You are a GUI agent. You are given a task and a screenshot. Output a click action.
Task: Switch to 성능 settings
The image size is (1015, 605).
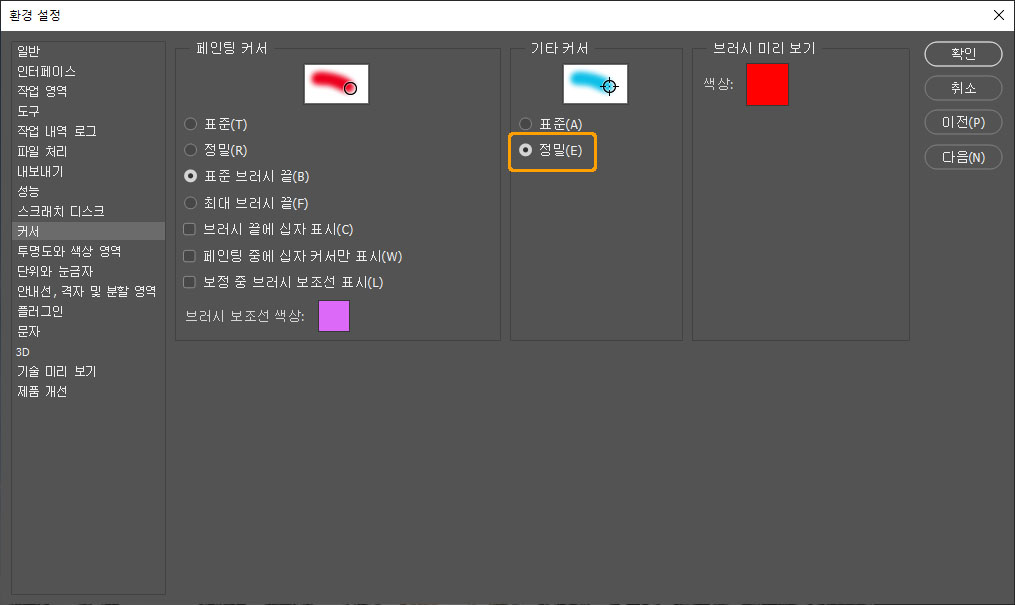tap(32, 191)
